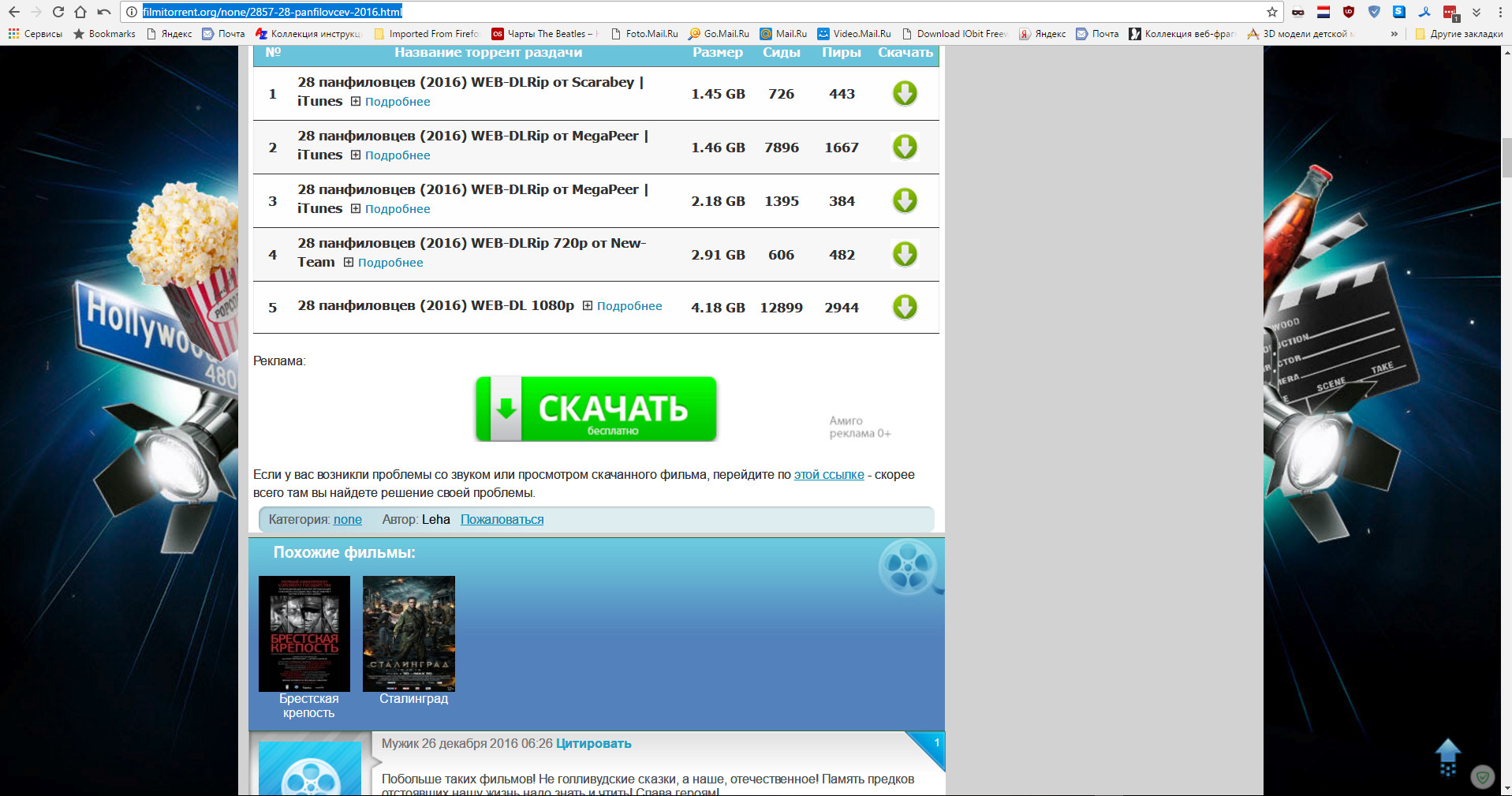The height and width of the screenshot is (796, 1512).
Task: Open the Video.Mail.Ru bookmark
Action: [x=854, y=34]
